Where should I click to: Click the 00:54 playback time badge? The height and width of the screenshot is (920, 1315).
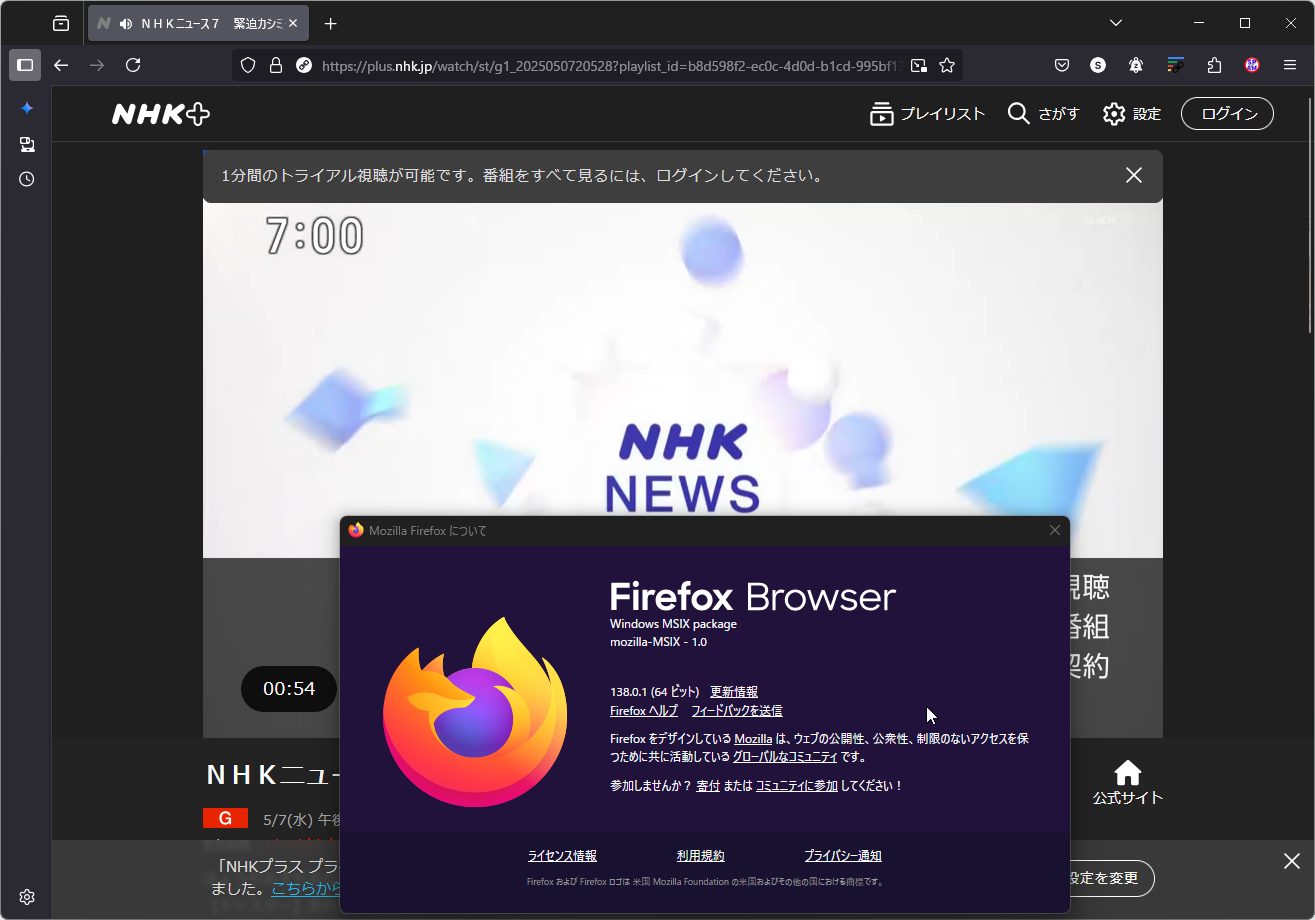[x=288, y=689]
